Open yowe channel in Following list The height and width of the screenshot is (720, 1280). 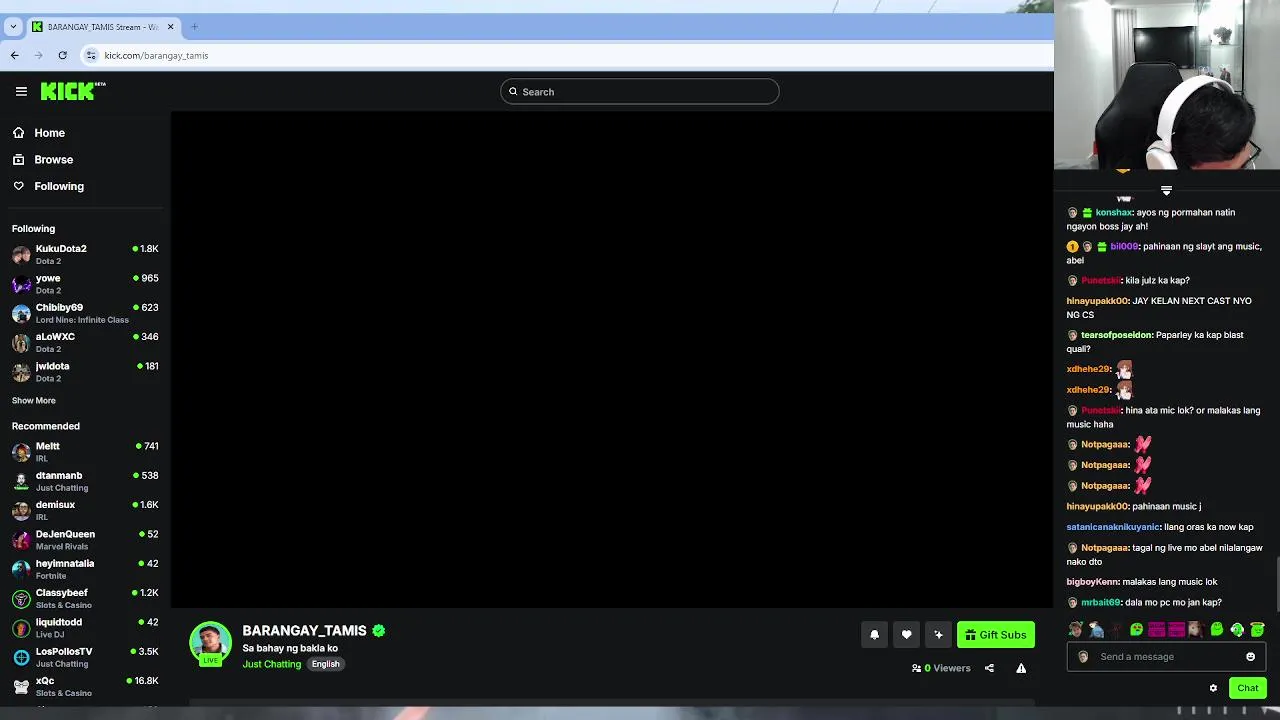click(x=85, y=284)
